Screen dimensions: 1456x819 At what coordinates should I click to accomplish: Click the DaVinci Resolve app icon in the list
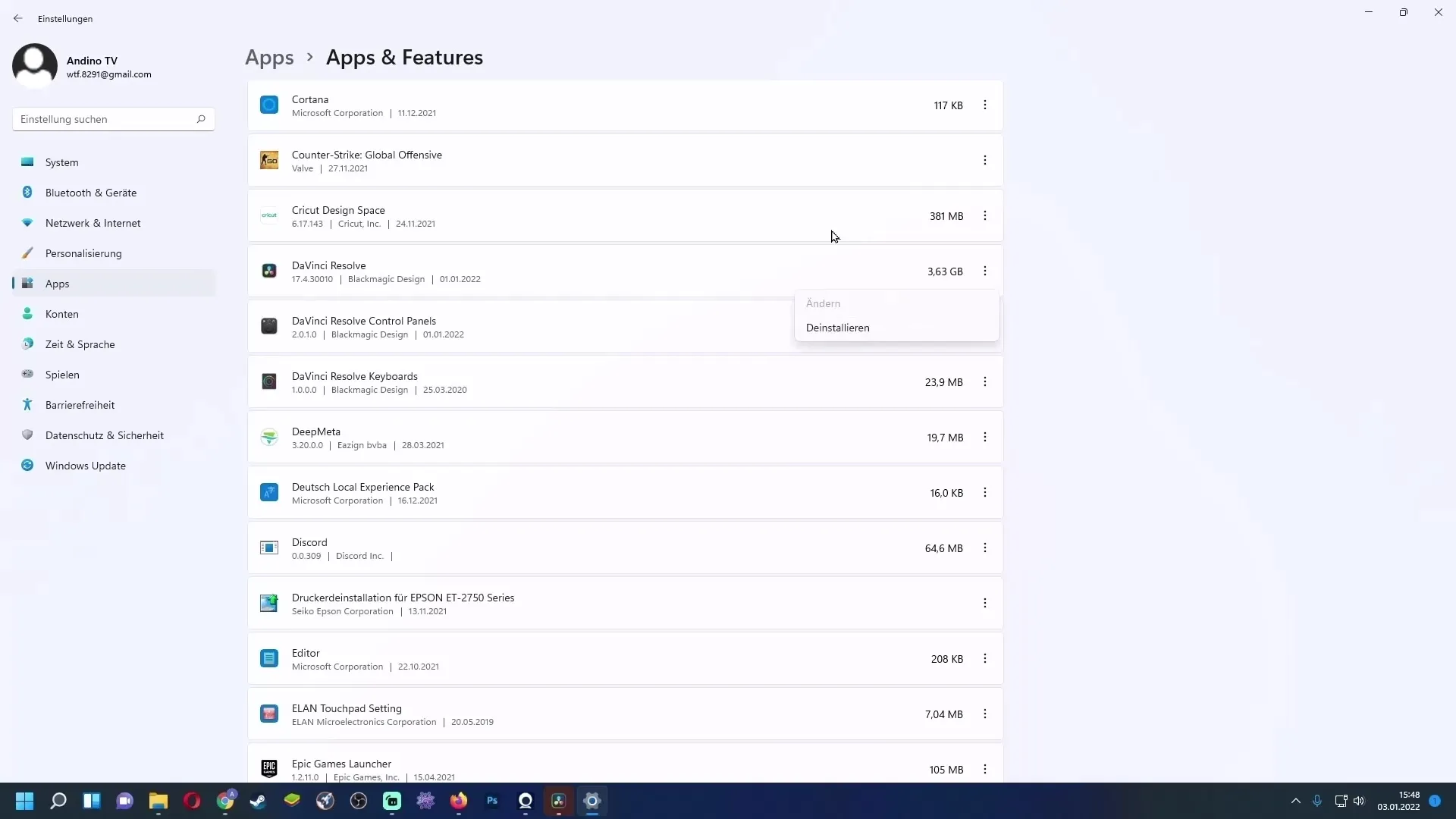(x=269, y=271)
